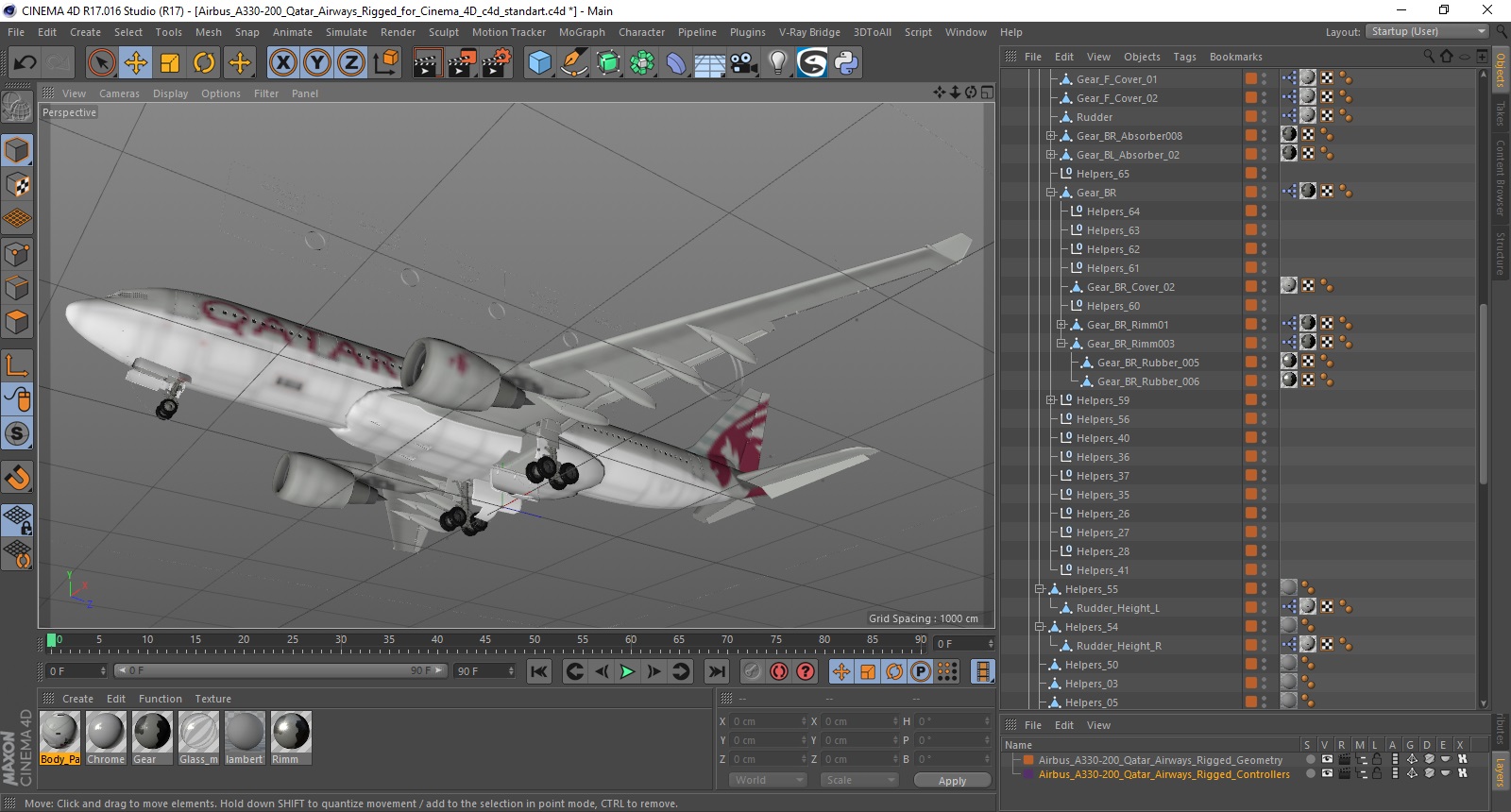Image resolution: width=1511 pixels, height=812 pixels.
Task: Select Points mode in left toolbar
Action: tap(17, 254)
